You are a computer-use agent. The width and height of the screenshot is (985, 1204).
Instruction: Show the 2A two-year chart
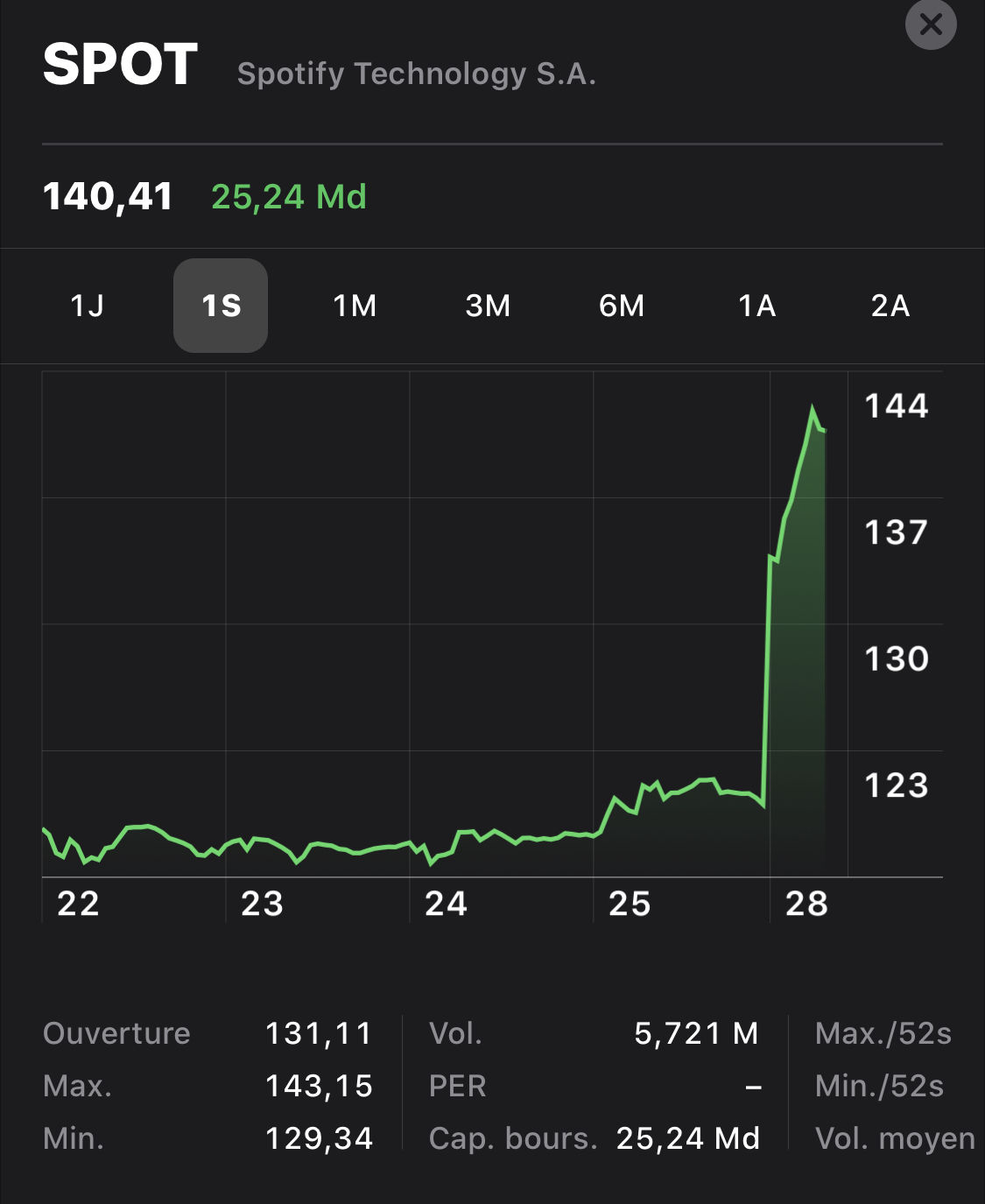pyautogui.click(x=890, y=306)
